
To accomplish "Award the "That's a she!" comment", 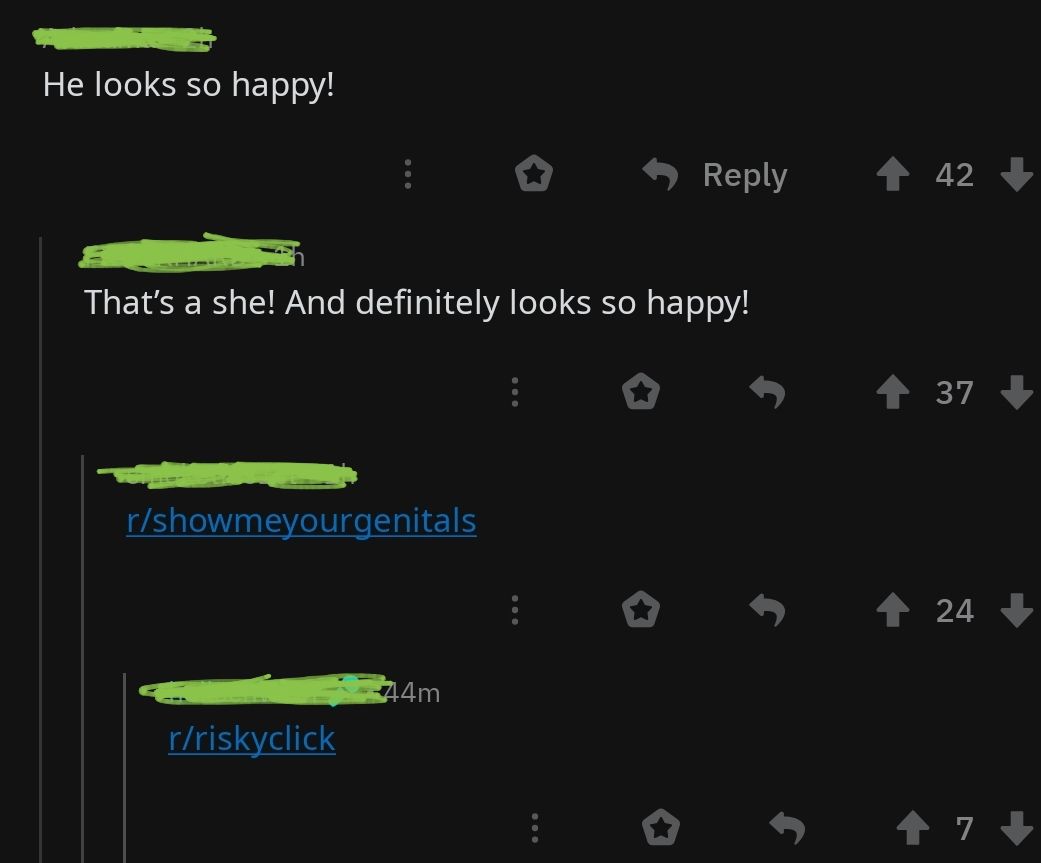I will pyautogui.click(x=641, y=391).
